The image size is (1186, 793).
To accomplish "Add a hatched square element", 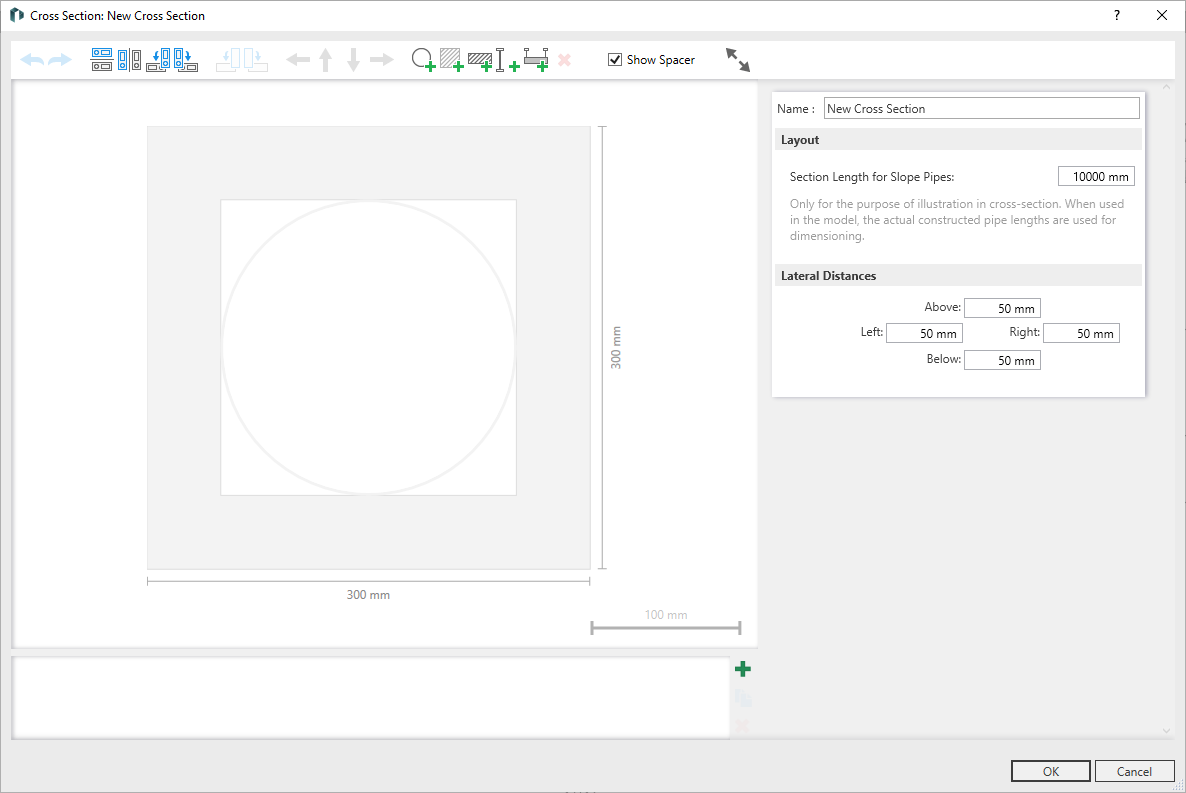I will [452, 60].
